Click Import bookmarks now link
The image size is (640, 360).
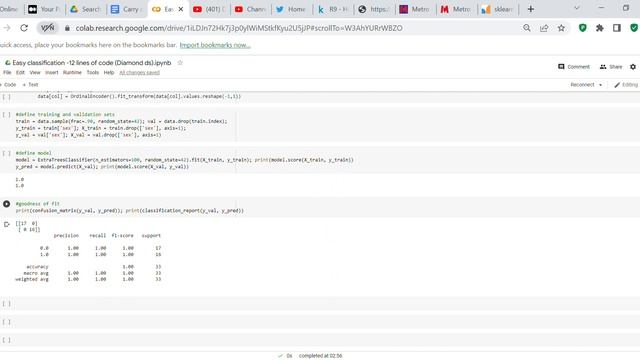click(215, 45)
